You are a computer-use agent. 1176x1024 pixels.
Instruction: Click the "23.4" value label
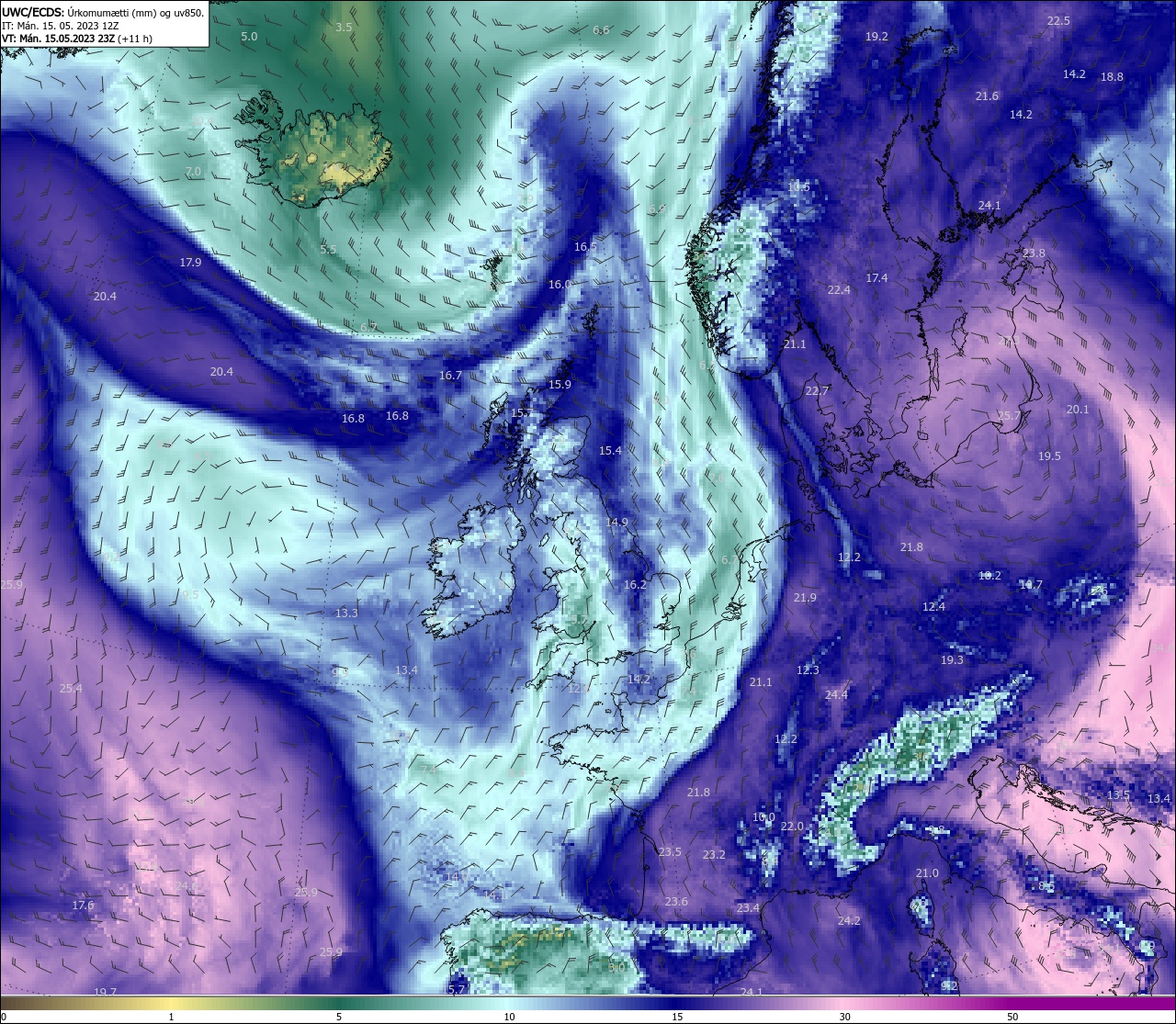coord(748,908)
